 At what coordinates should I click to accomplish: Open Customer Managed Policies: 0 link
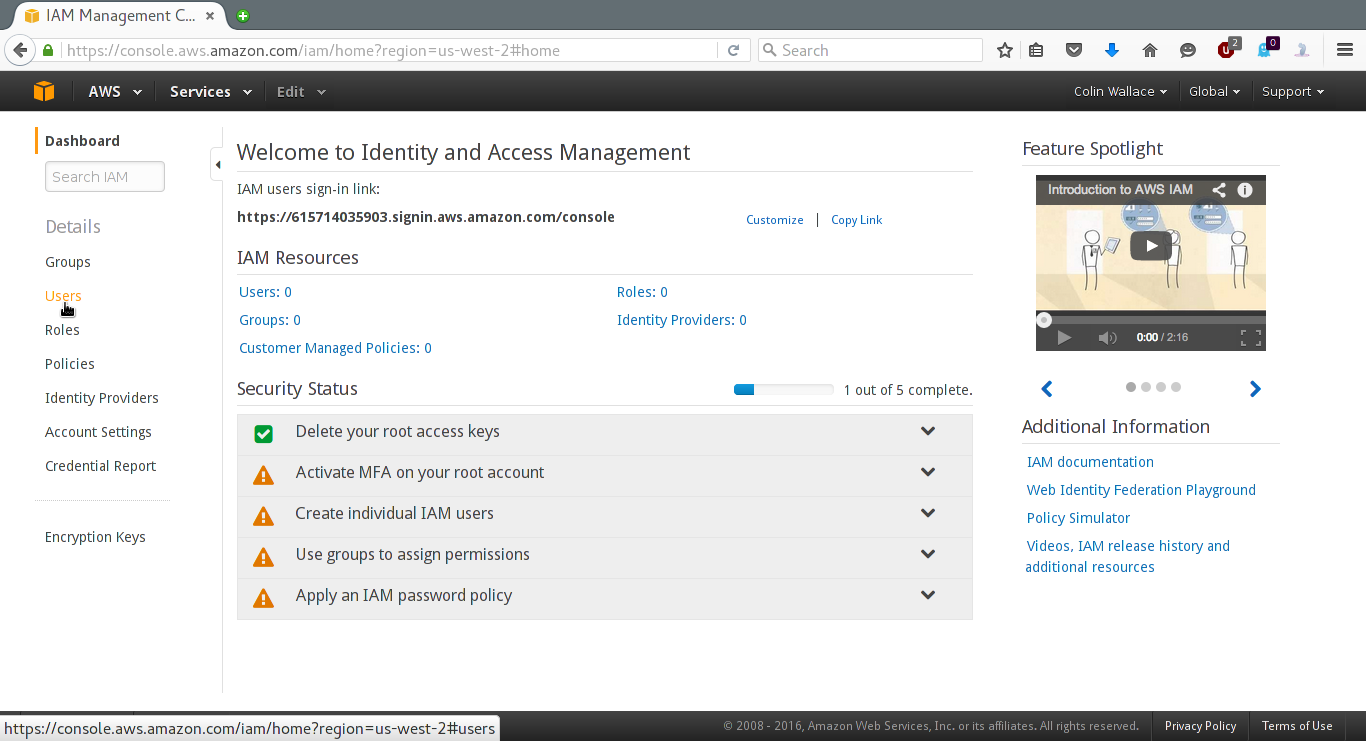[335, 348]
